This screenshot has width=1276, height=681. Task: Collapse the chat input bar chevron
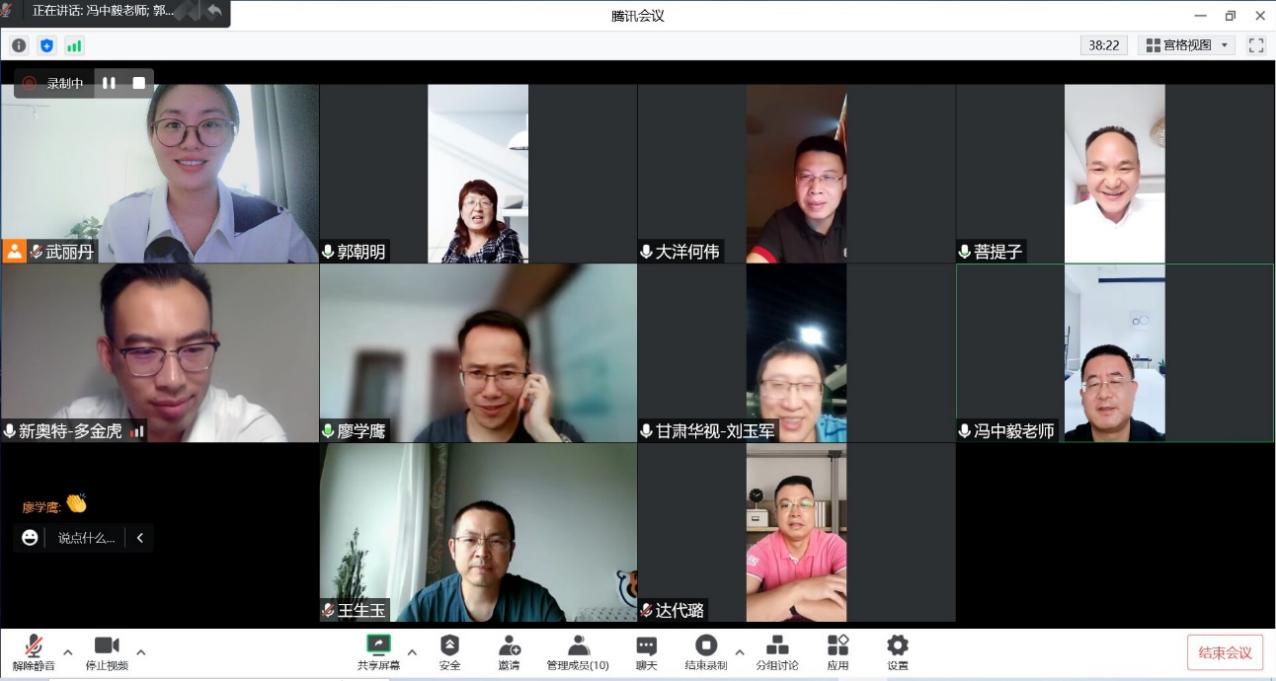tap(140, 538)
